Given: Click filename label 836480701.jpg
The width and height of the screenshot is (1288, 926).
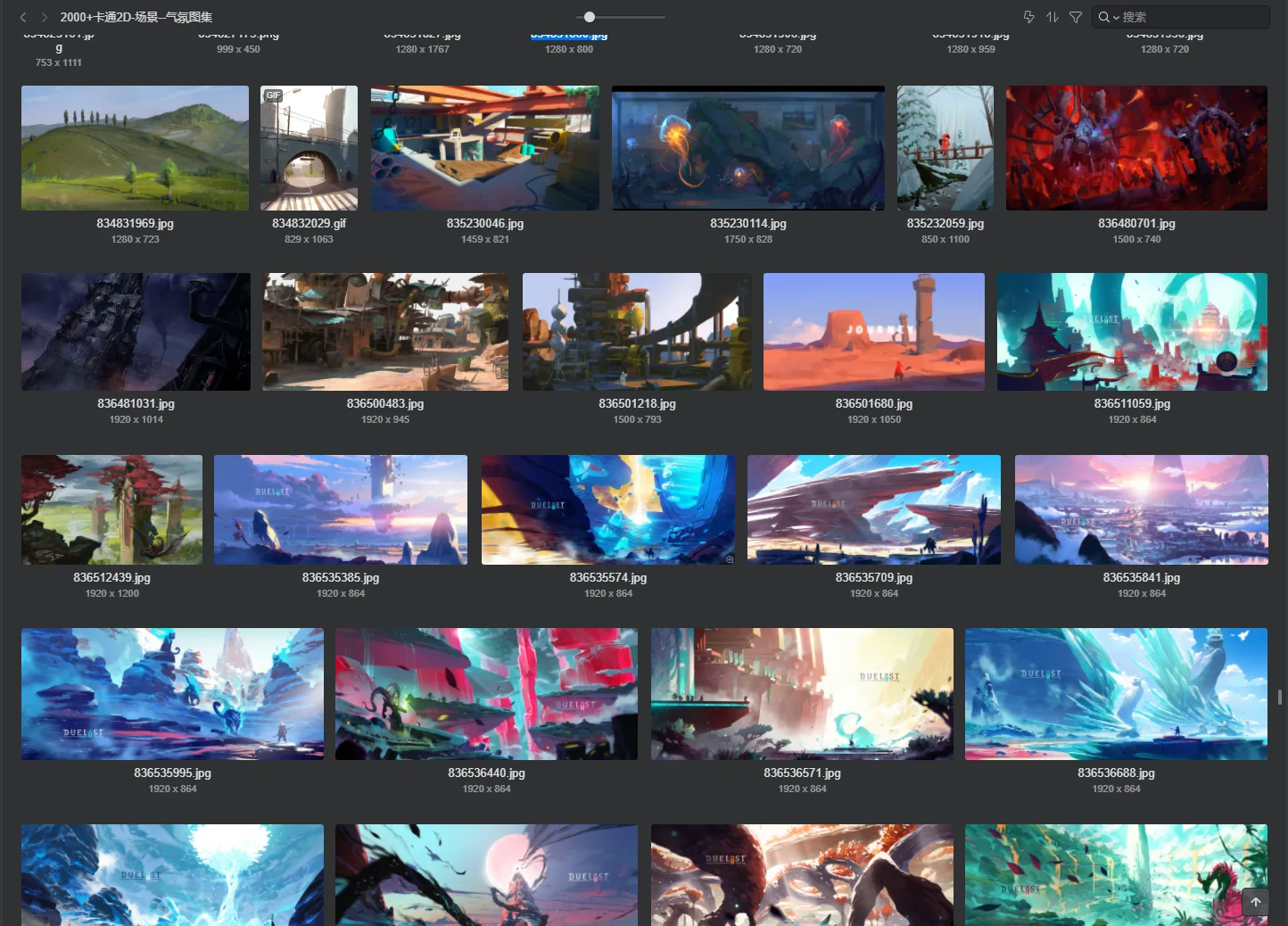Looking at the screenshot, I should coord(1136,224).
